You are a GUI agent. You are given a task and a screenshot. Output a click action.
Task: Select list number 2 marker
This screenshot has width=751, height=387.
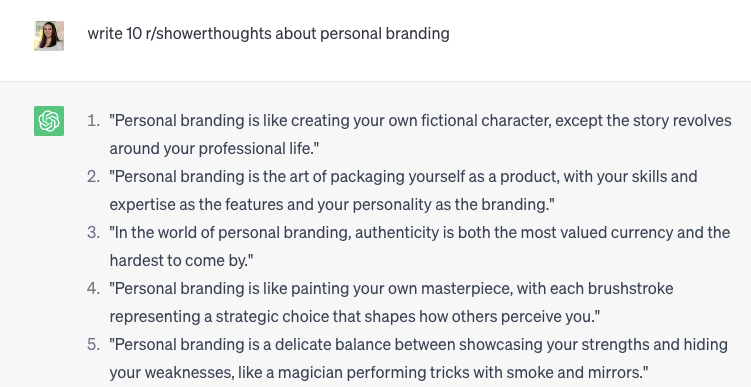[x=93, y=177]
